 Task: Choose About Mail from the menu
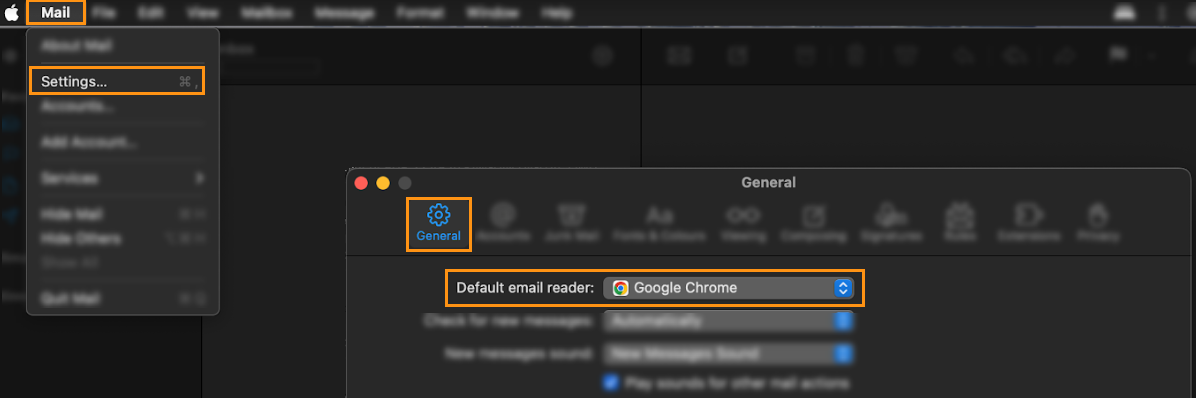(123, 46)
